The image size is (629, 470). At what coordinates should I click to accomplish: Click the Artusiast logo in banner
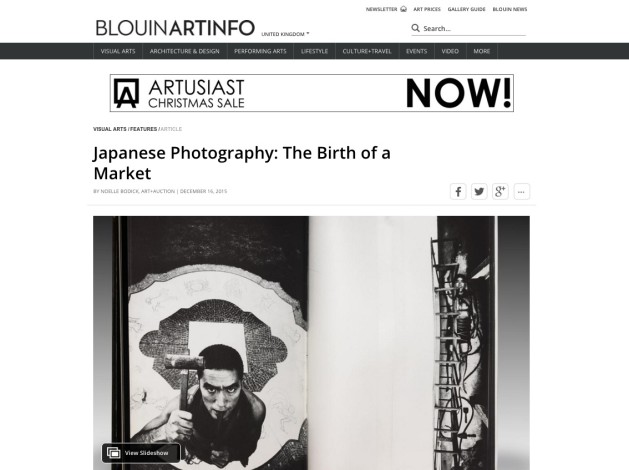(x=126, y=93)
